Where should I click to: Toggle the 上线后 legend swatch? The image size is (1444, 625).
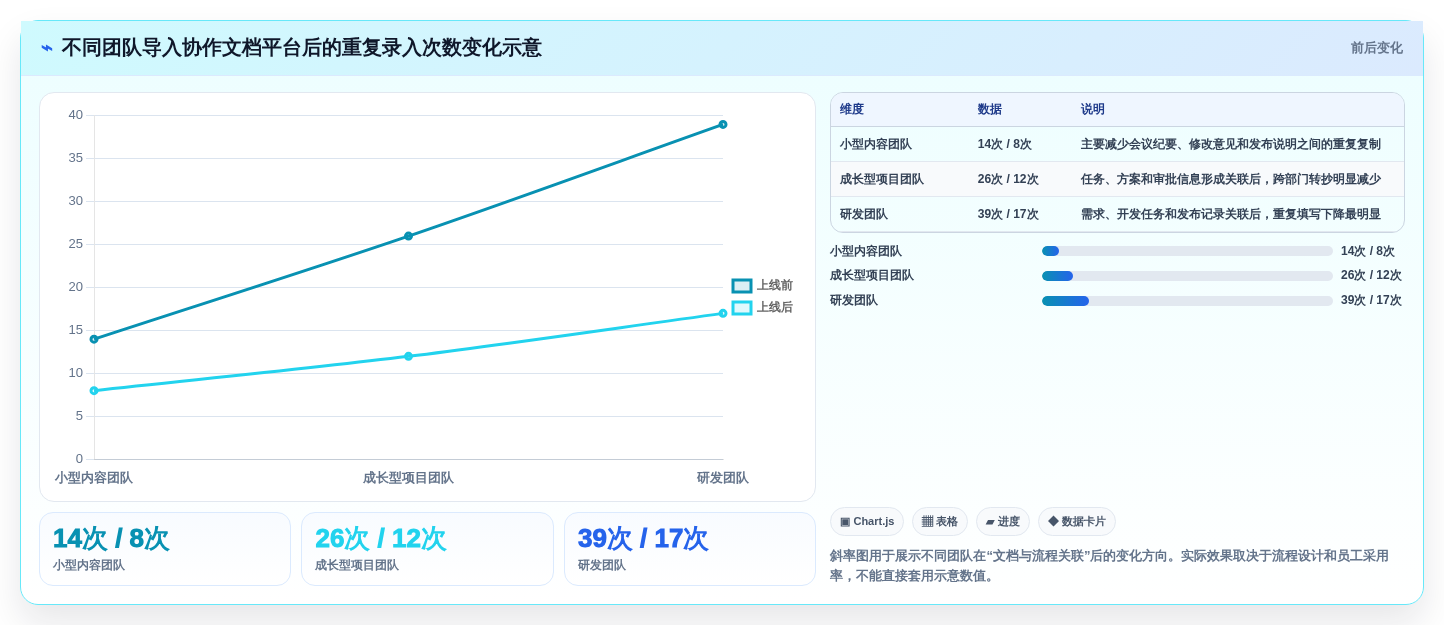pyautogui.click(x=741, y=308)
